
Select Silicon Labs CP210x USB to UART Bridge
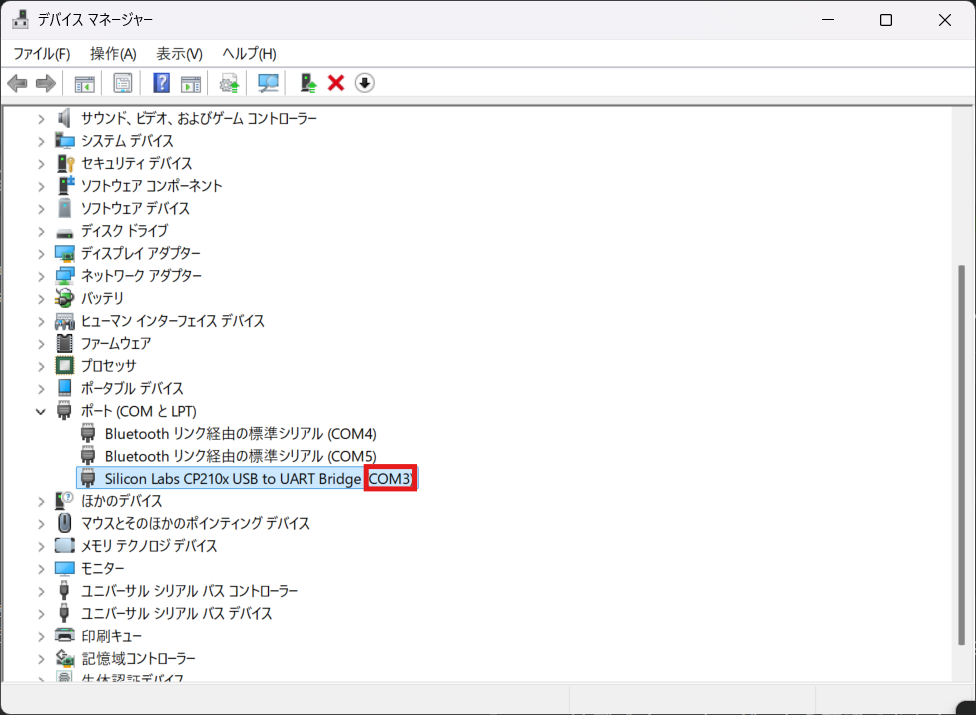tap(247, 479)
